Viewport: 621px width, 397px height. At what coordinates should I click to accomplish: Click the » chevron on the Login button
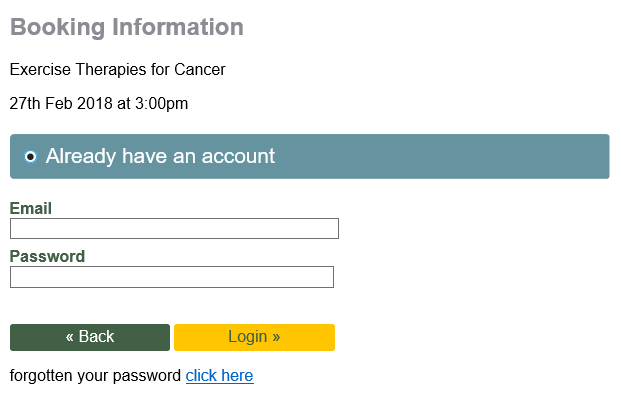(276, 338)
